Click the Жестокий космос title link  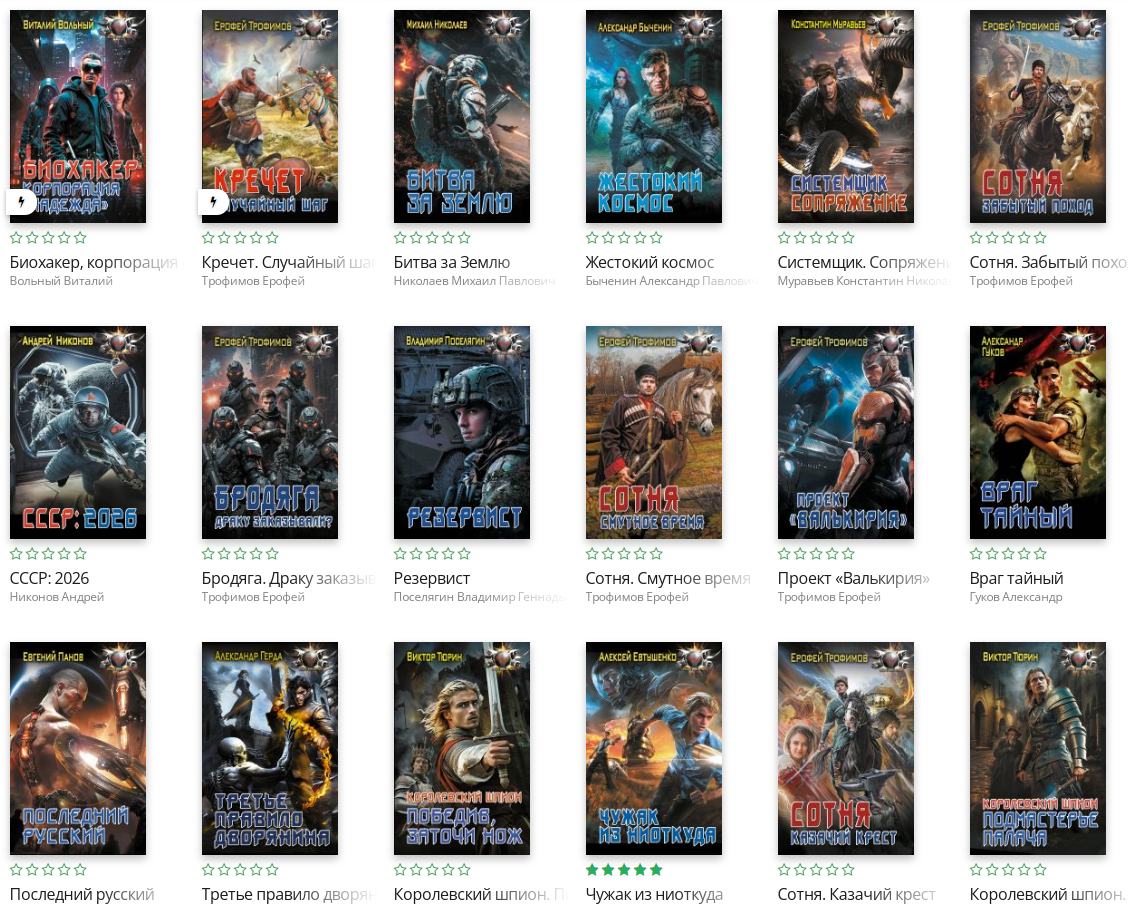point(649,262)
